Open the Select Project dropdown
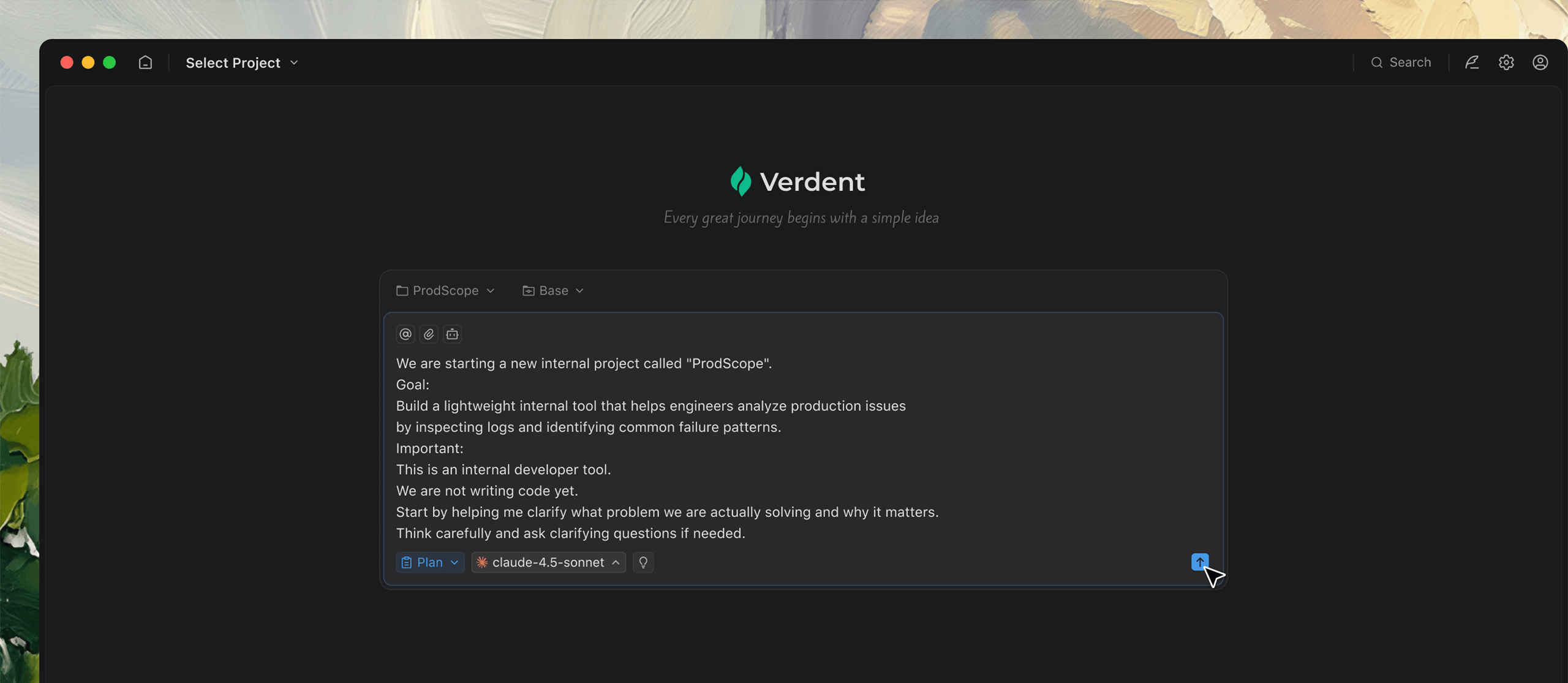 pos(242,62)
